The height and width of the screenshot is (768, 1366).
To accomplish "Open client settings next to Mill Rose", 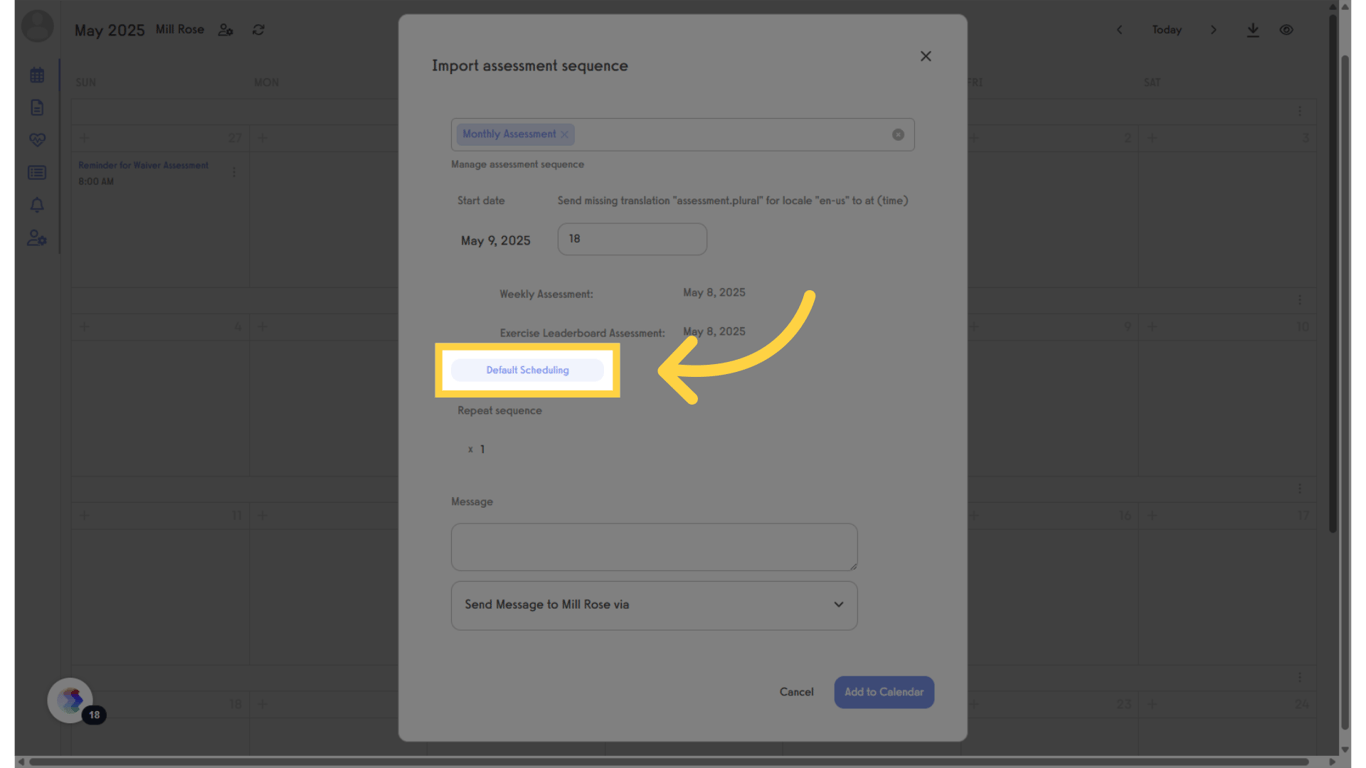I will point(226,30).
